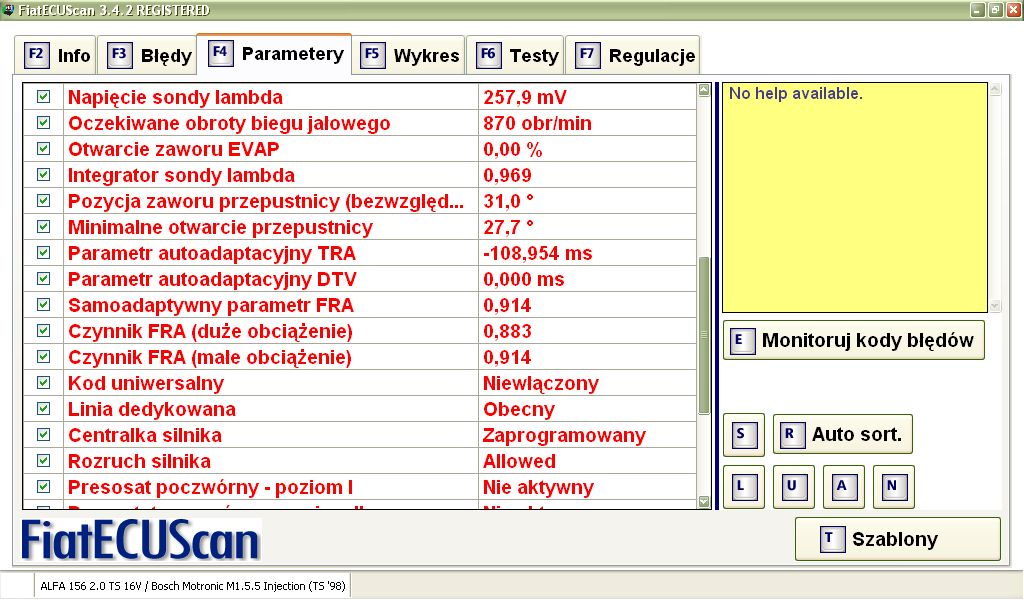Click the help panel scroll up arrow
Screen dimensions: 1024x600
[995, 89]
